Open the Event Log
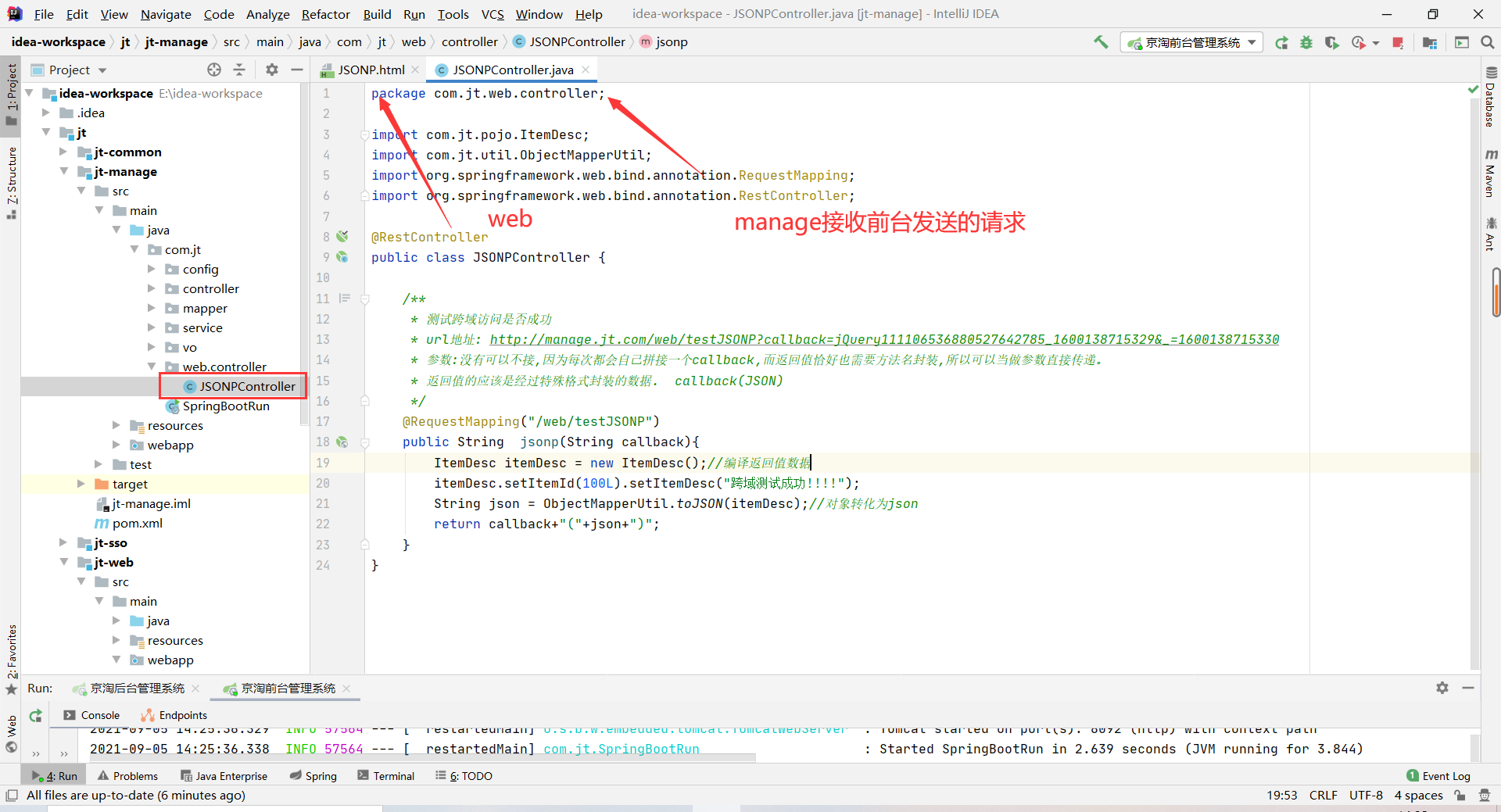This screenshot has height=812, width=1501. tap(1438, 776)
